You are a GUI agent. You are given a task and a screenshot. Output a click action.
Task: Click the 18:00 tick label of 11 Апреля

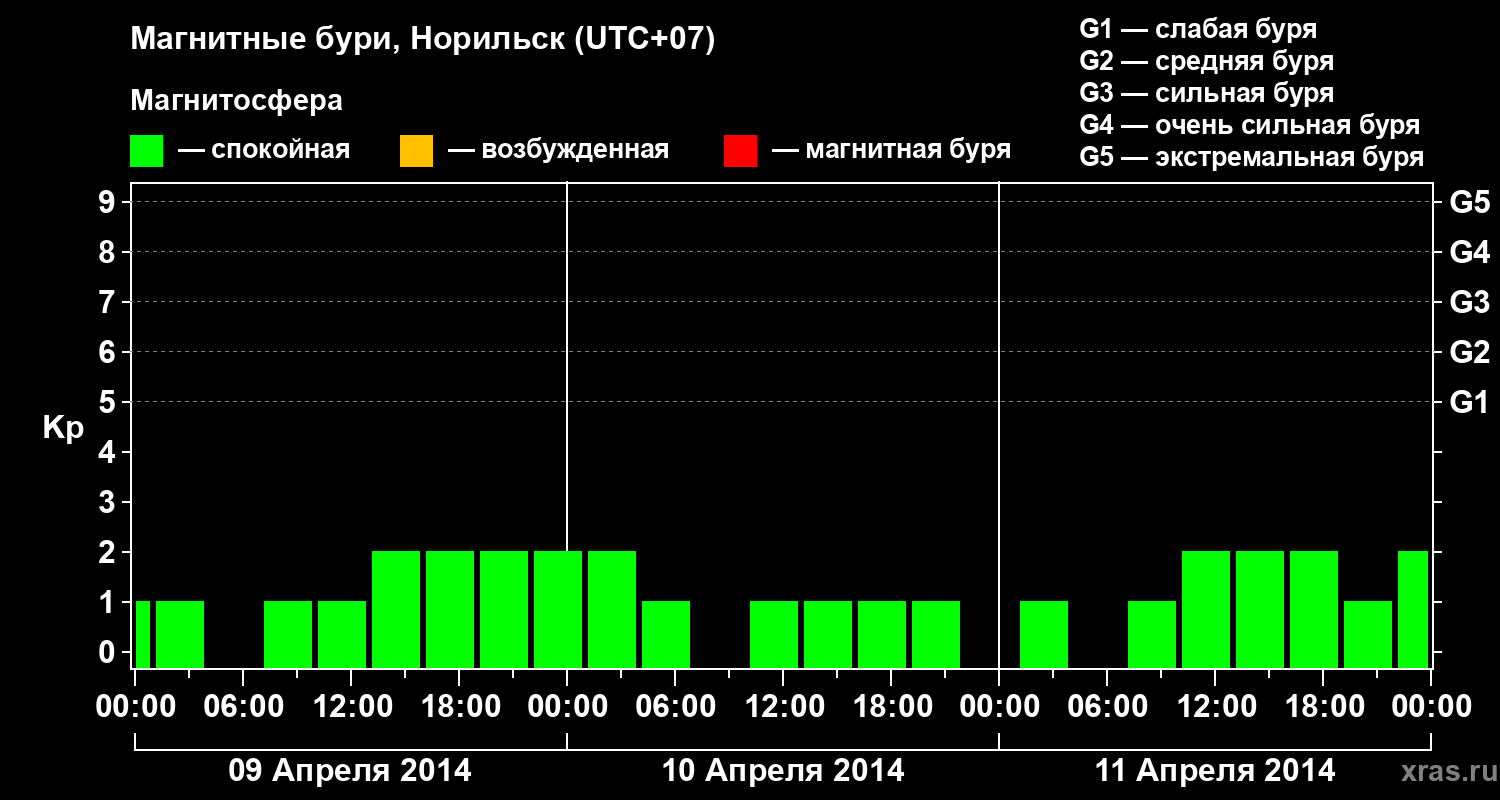click(x=1323, y=707)
